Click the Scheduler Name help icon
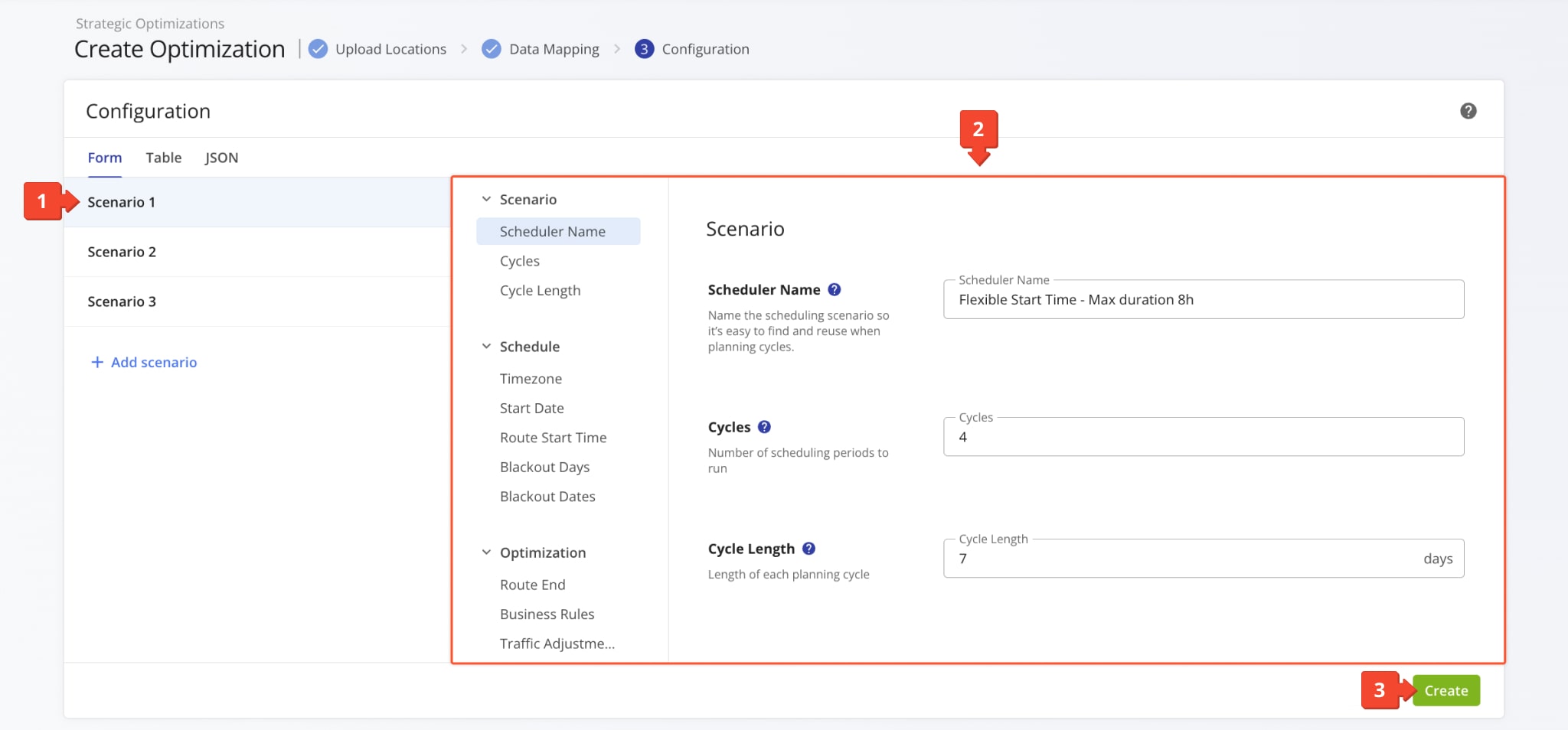 (835, 289)
